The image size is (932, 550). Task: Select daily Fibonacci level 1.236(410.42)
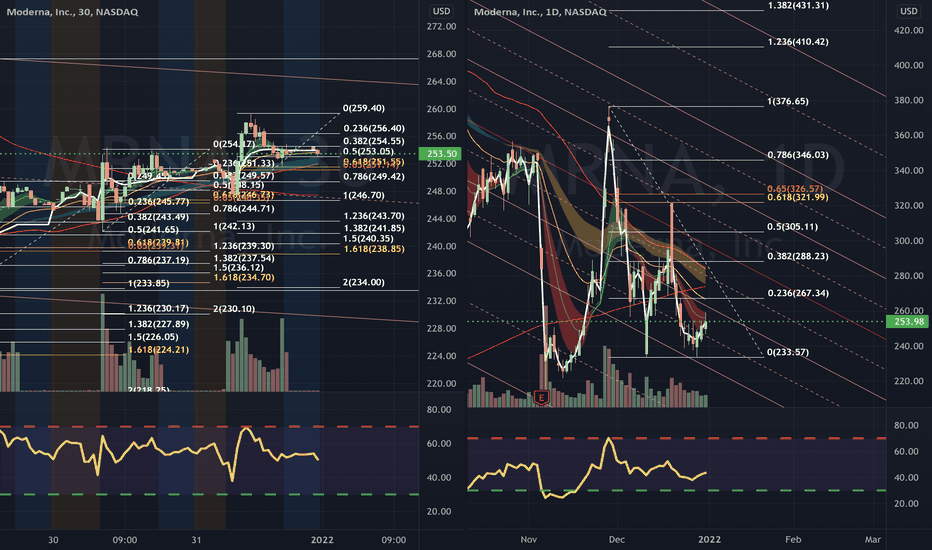pos(798,42)
